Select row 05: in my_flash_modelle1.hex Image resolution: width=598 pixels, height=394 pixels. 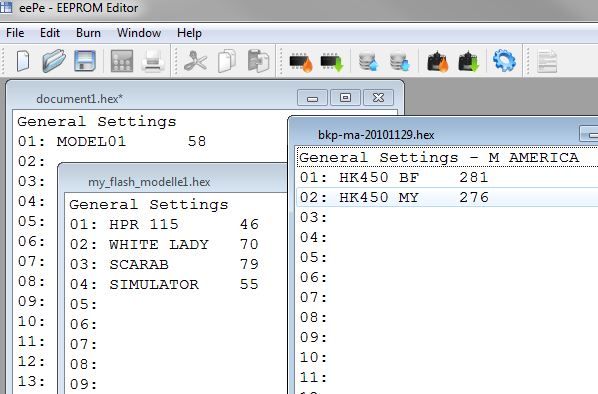[x=84, y=304]
